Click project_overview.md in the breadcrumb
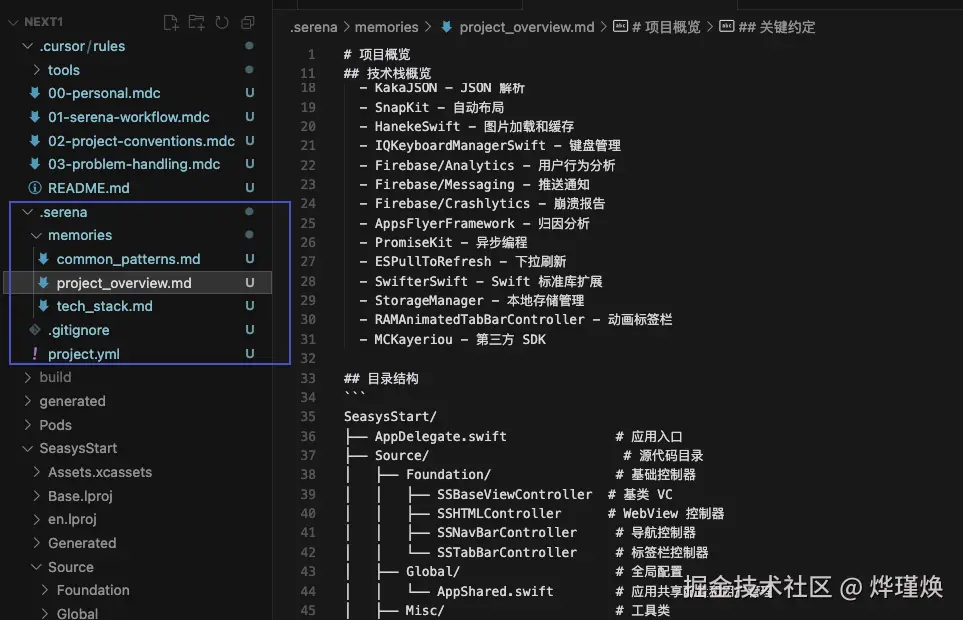The width and height of the screenshot is (963, 620). point(526,27)
